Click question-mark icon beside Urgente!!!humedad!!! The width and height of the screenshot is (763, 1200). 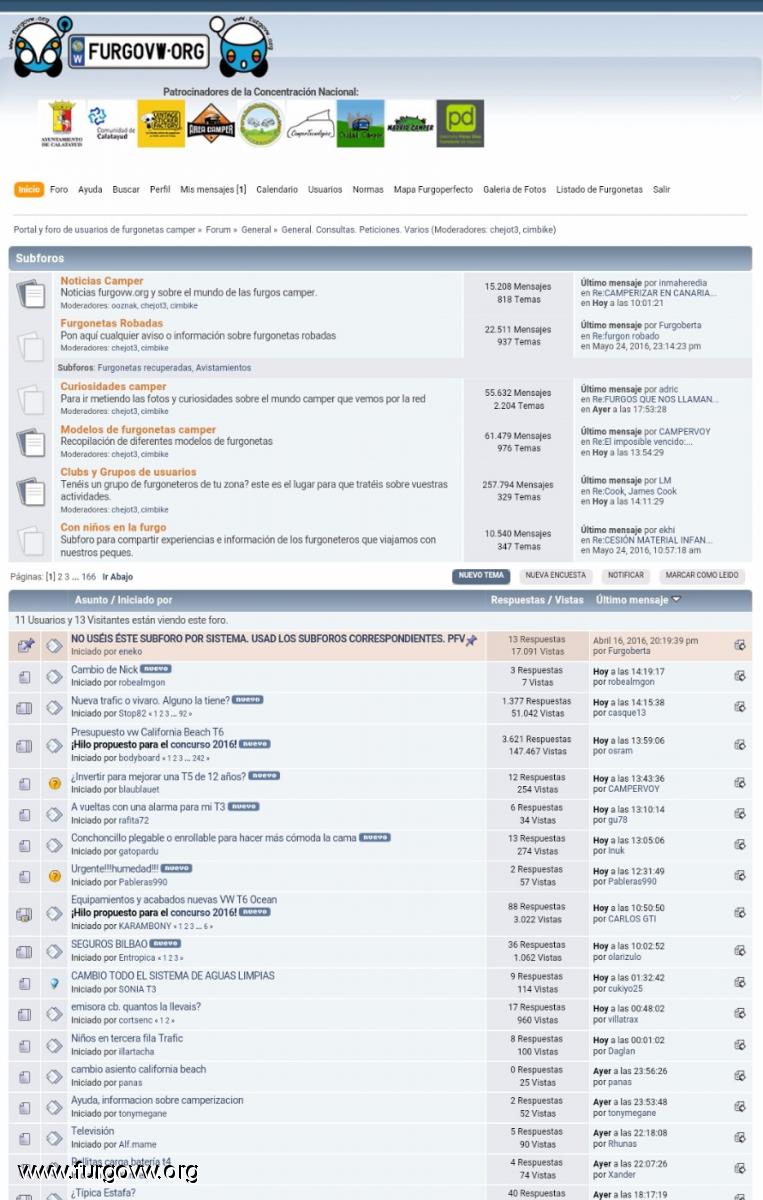[x=55, y=876]
